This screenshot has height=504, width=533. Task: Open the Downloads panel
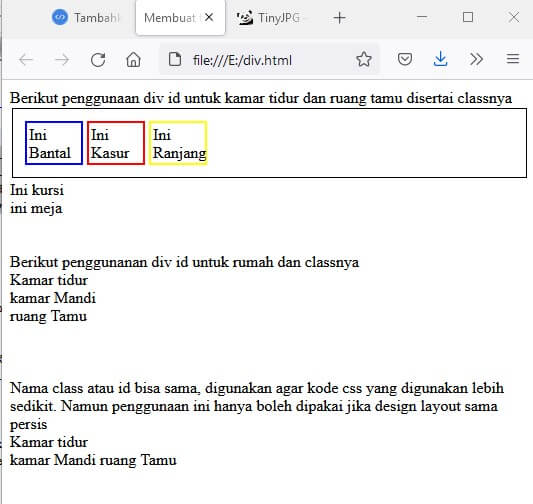[x=441, y=59]
